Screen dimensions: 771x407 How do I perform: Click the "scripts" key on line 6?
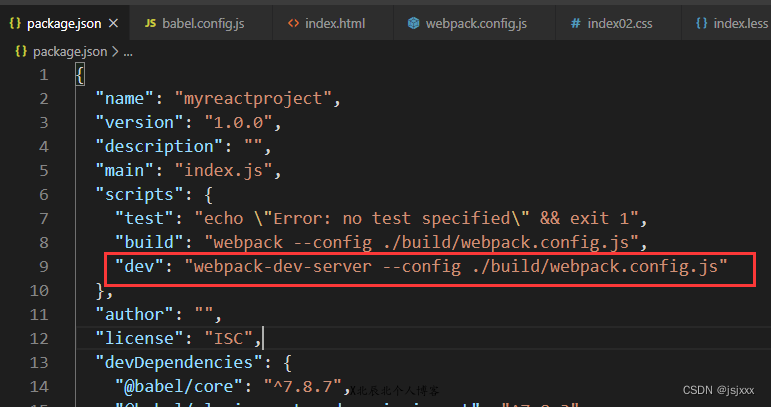(x=140, y=195)
